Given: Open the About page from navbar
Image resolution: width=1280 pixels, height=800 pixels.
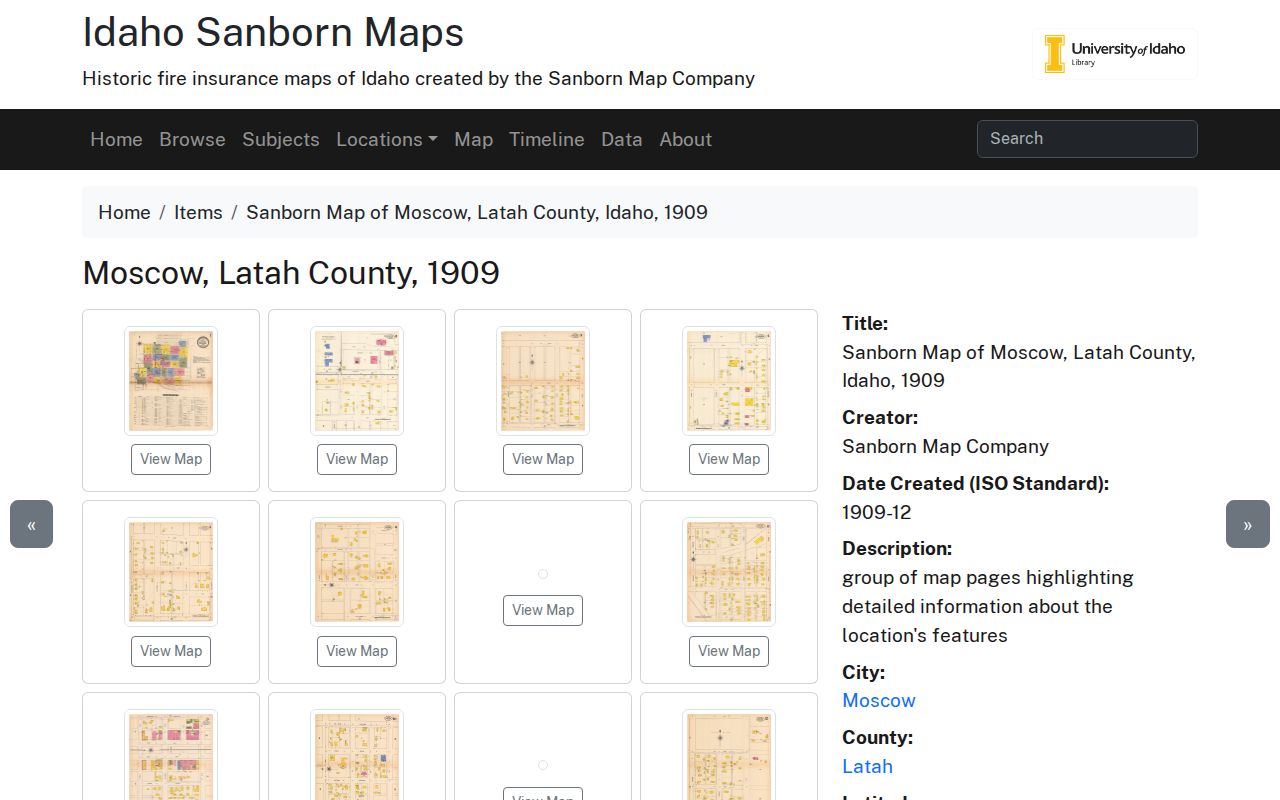Looking at the screenshot, I should tap(686, 139).
